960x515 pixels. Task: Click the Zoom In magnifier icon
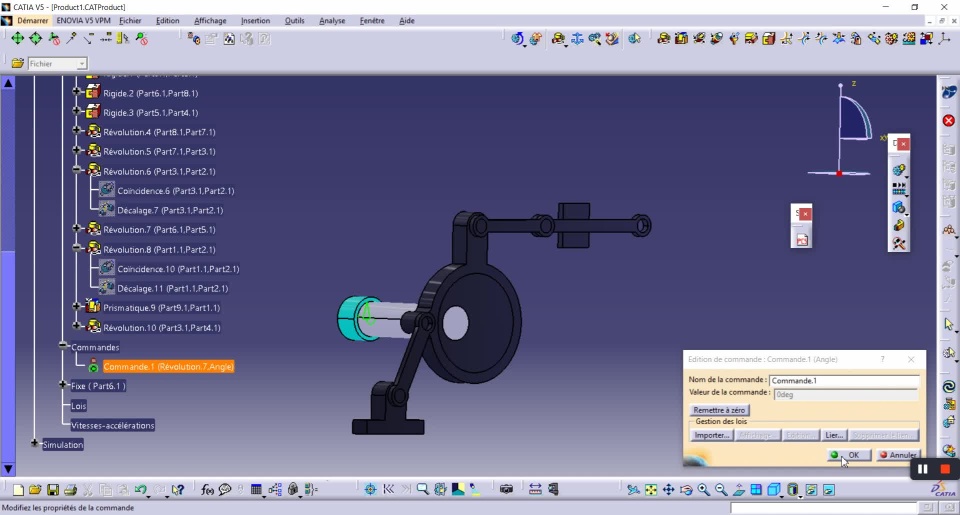(x=703, y=489)
